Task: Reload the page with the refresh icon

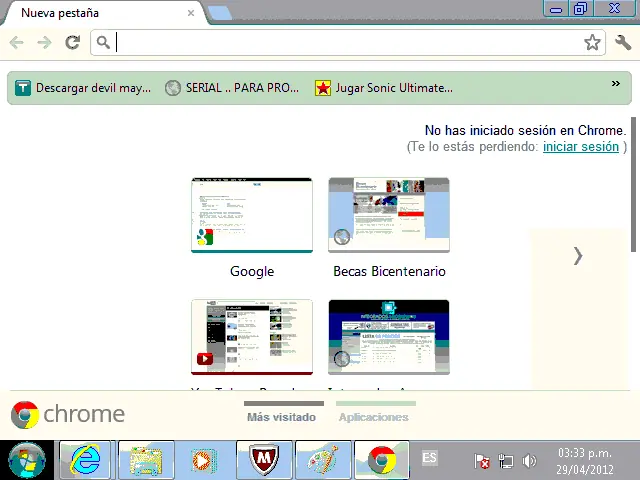Action: (x=73, y=42)
